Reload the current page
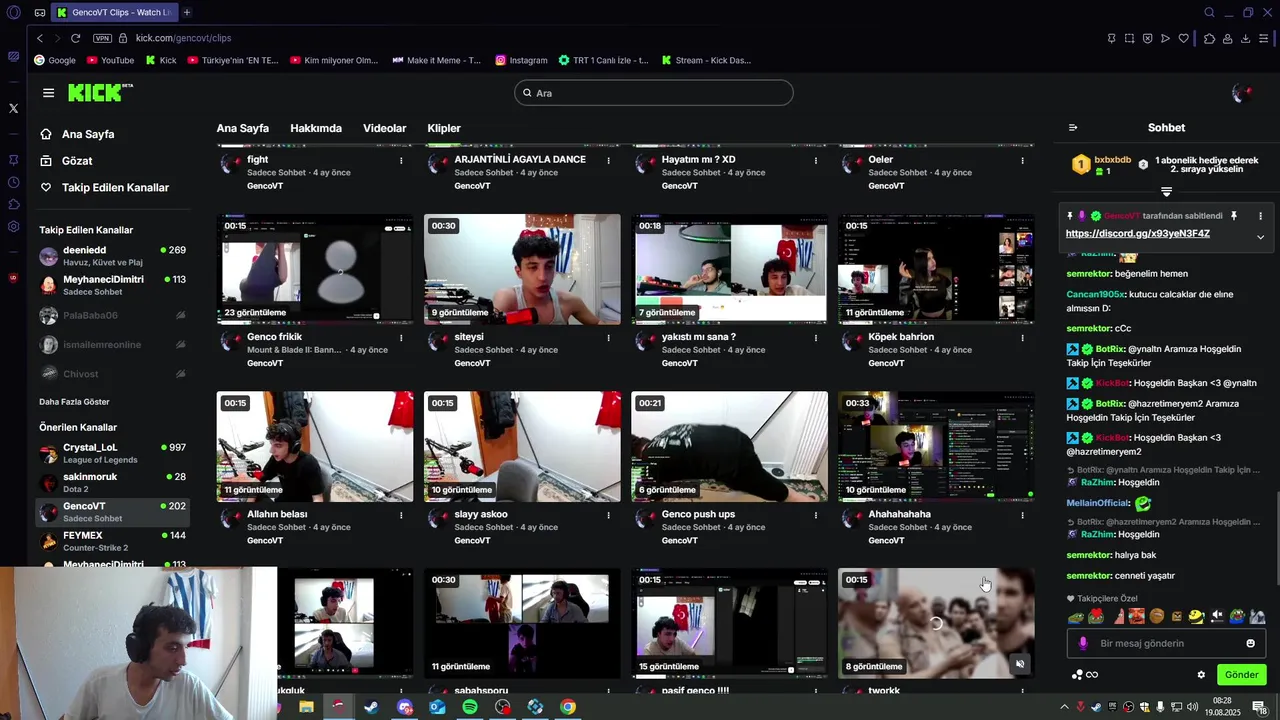Viewport: 1280px width, 720px height. click(75, 38)
